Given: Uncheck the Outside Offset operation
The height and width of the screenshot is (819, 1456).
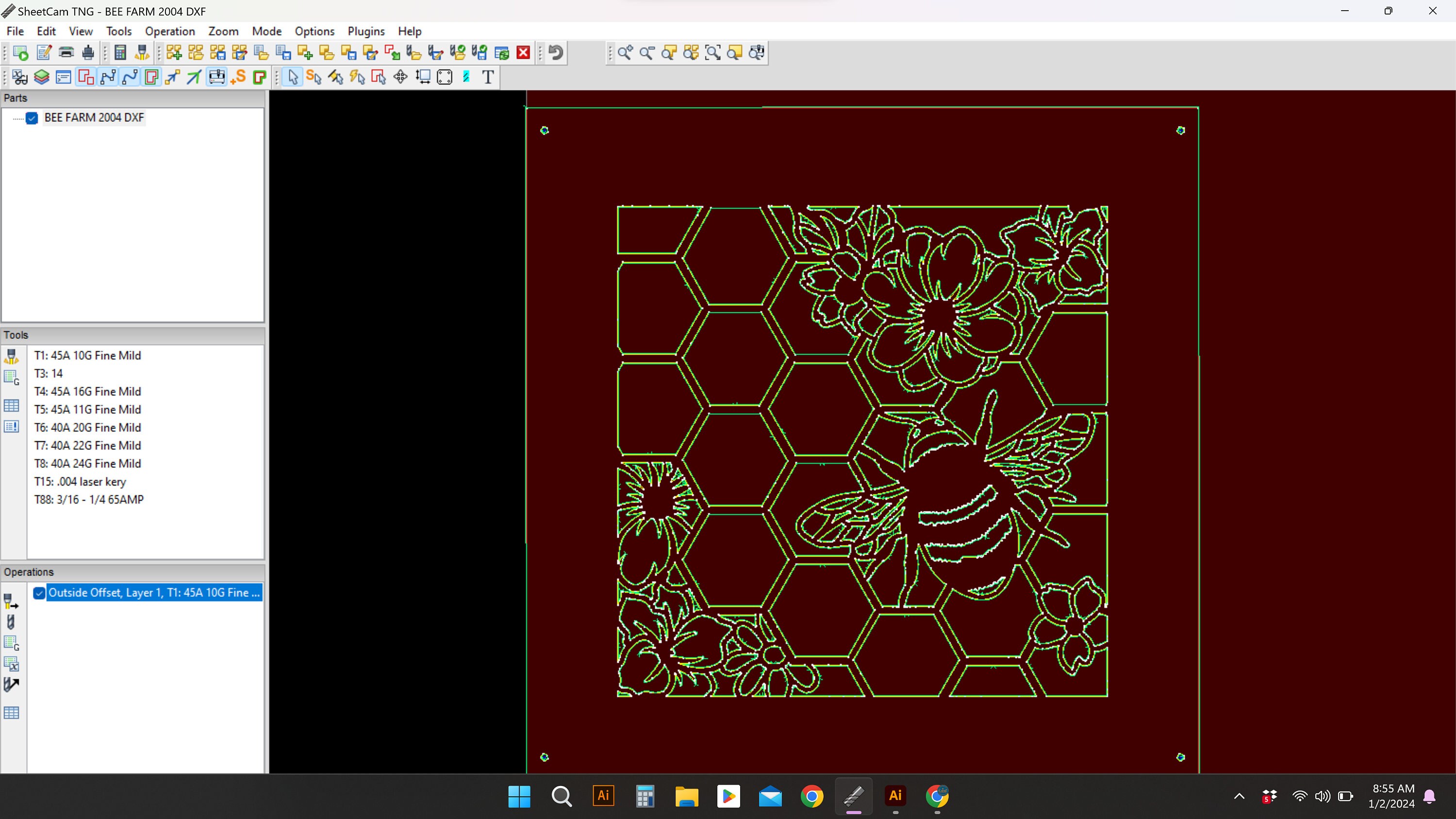Looking at the screenshot, I should (x=39, y=592).
